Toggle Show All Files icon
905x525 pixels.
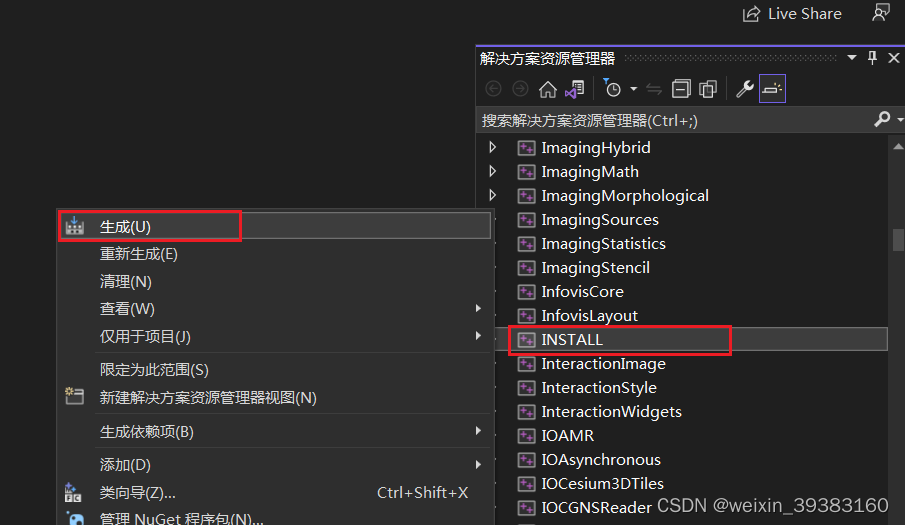[708, 89]
